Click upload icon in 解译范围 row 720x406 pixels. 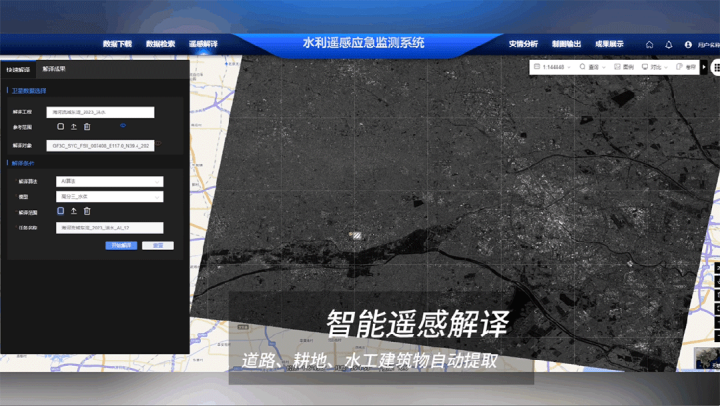click(74, 211)
